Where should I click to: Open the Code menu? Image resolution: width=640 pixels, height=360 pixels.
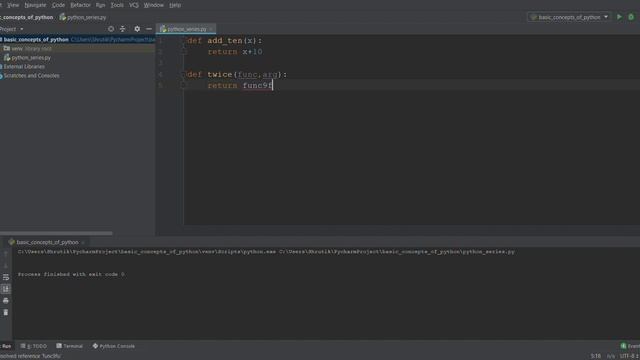58,5
